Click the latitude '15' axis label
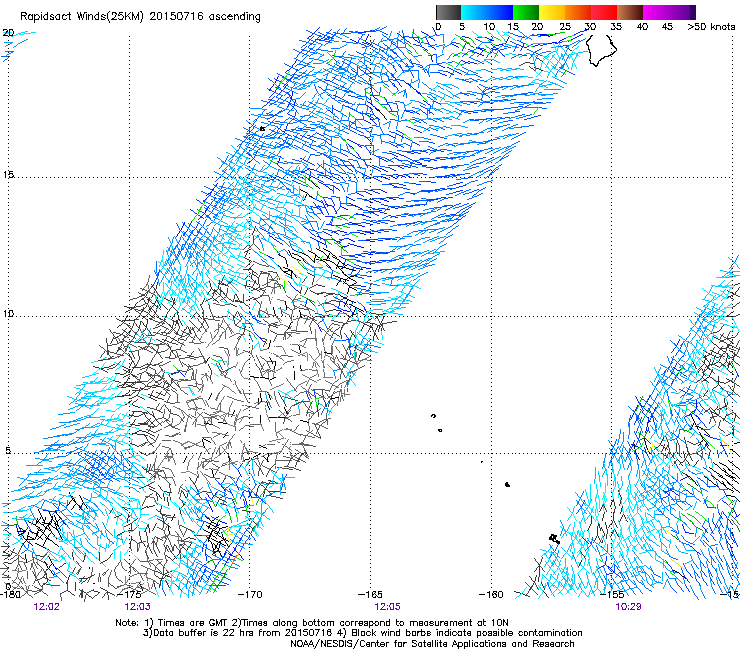740x650 pixels. [x=8, y=175]
